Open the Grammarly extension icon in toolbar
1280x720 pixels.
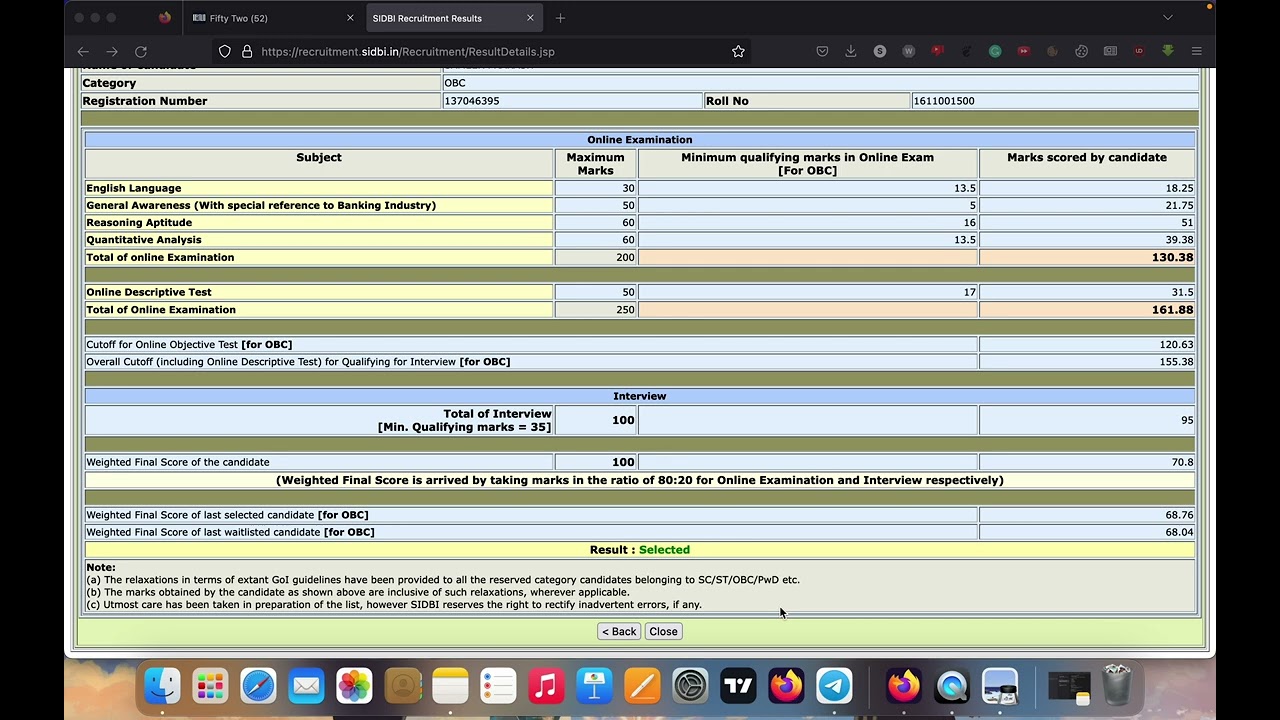tap(995, 51)
